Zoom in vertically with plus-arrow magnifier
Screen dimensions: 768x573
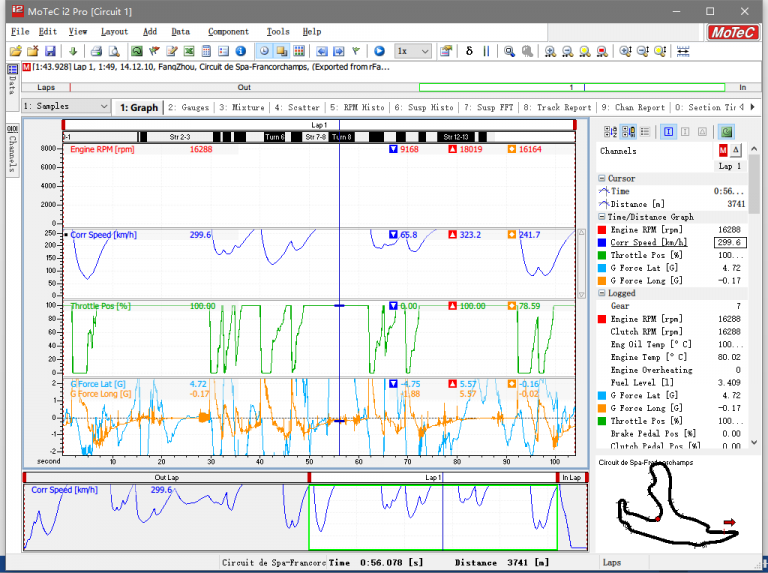(x=625, y=51)
